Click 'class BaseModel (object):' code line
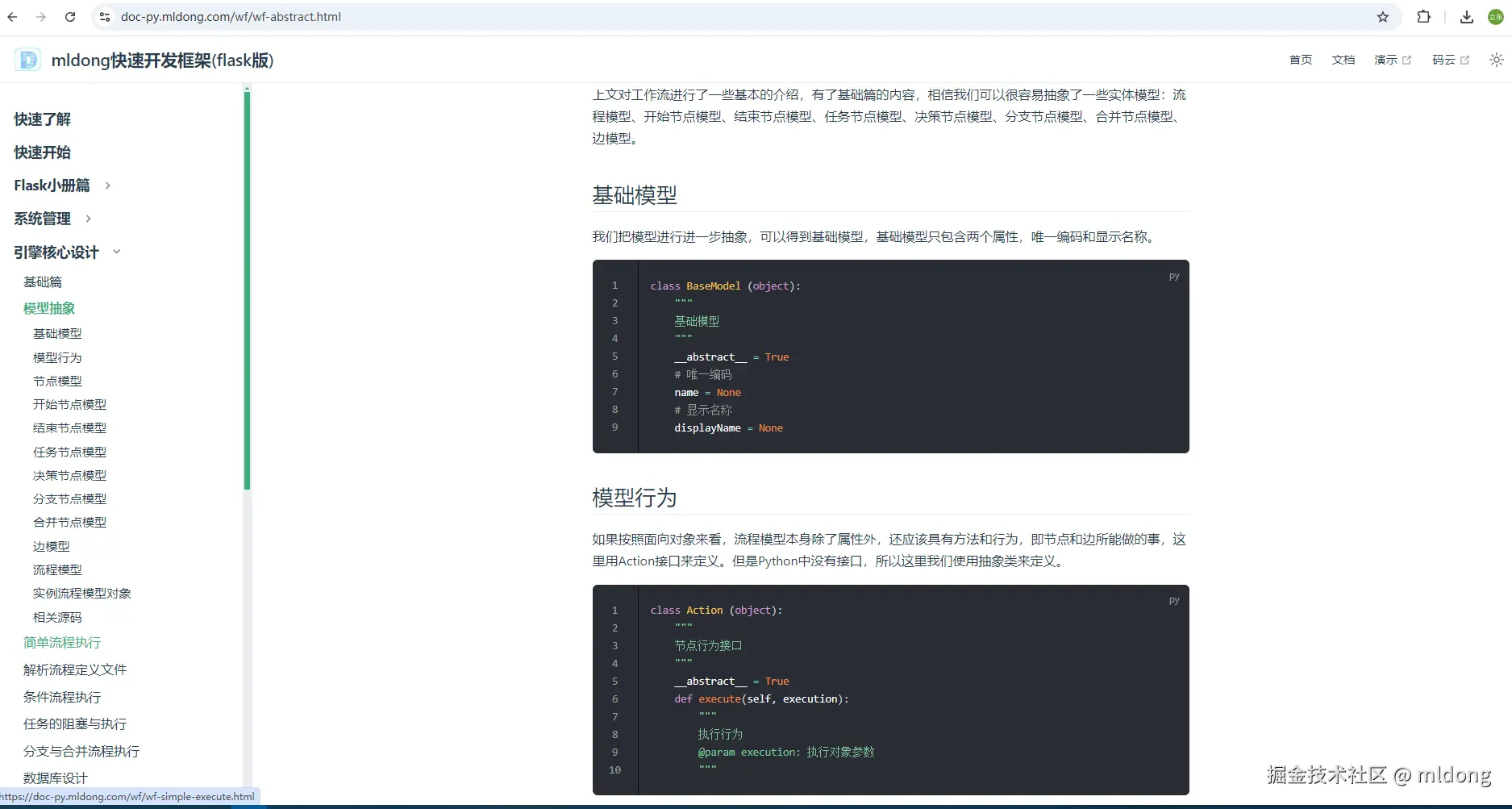This screenshot has height=809, width=1512. pyautogui.click(x=726, y=286)
